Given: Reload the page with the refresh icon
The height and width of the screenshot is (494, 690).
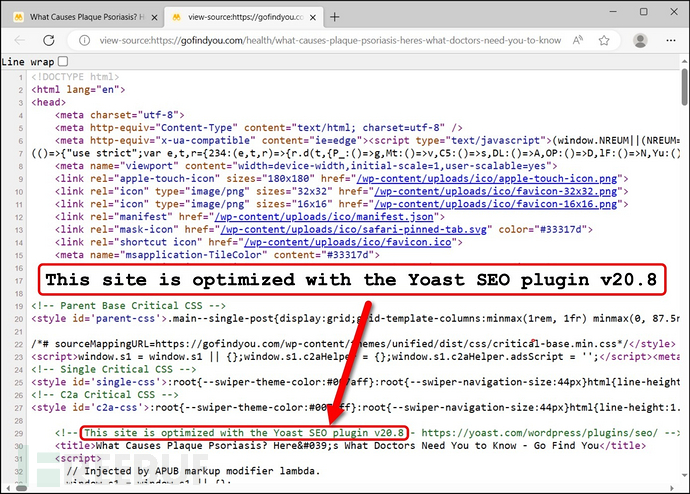Looking at the screenshot, I should [x=49, y=40].
